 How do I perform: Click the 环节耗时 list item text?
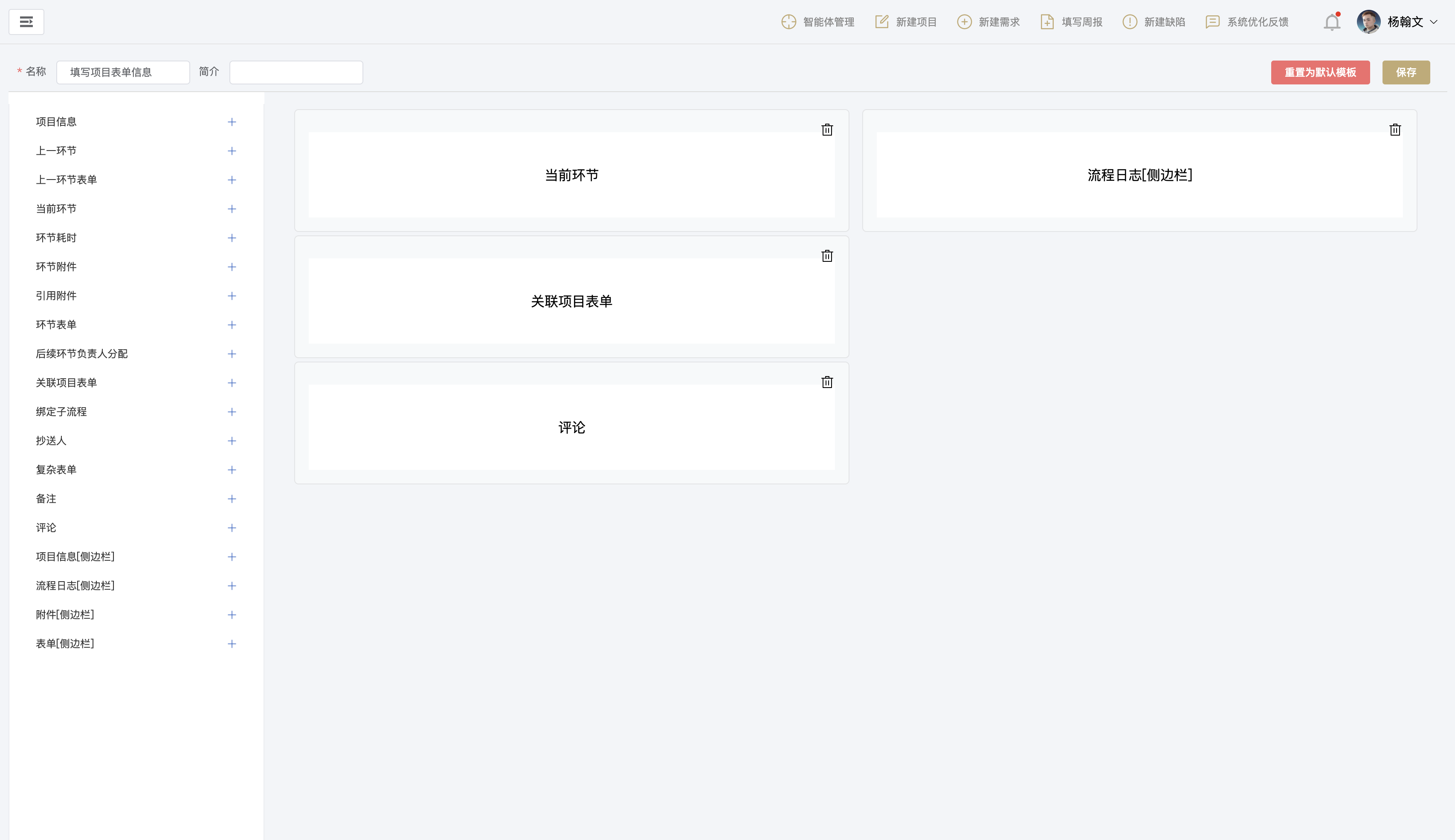tap(56, 238)
